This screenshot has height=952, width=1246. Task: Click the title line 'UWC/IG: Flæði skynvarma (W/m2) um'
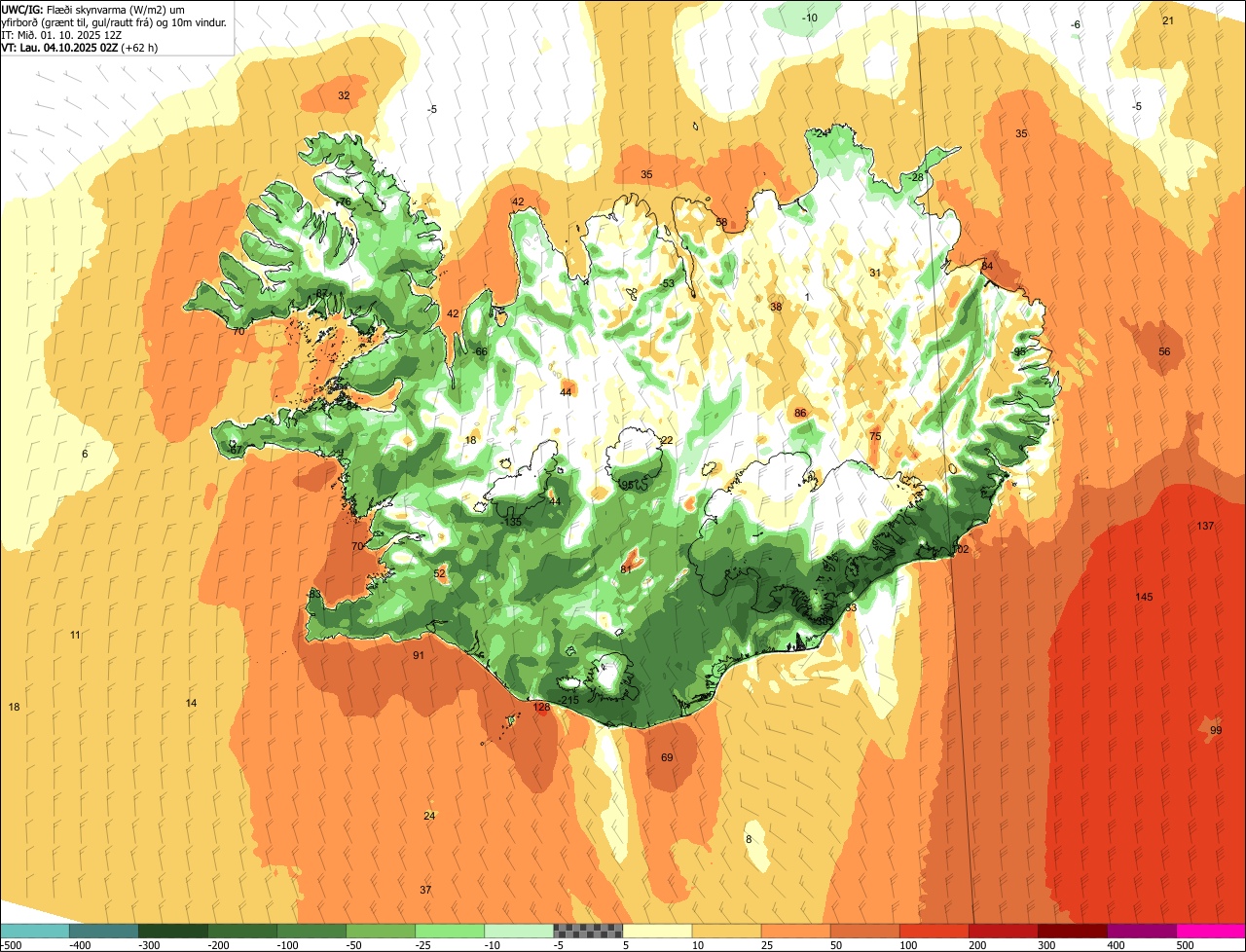[x=93, y=9]
